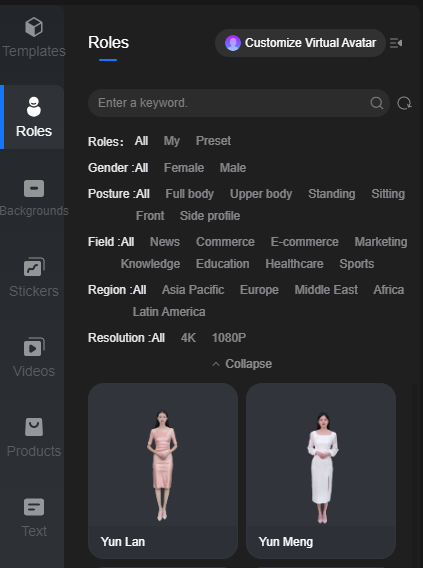
Task: Show only My roles
Action: (x=172, y=141)
